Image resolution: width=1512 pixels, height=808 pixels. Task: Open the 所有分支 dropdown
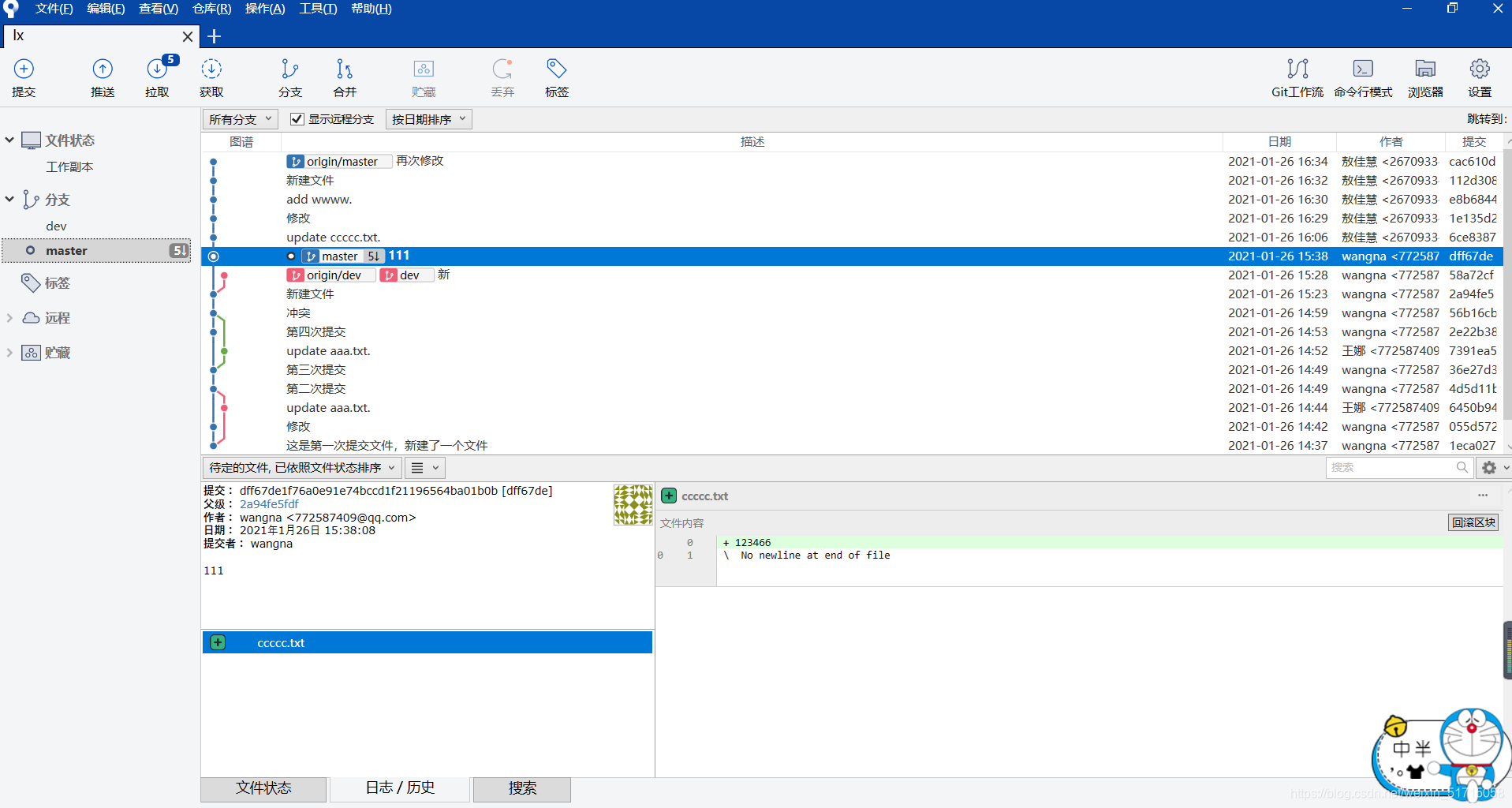[241, 119]
